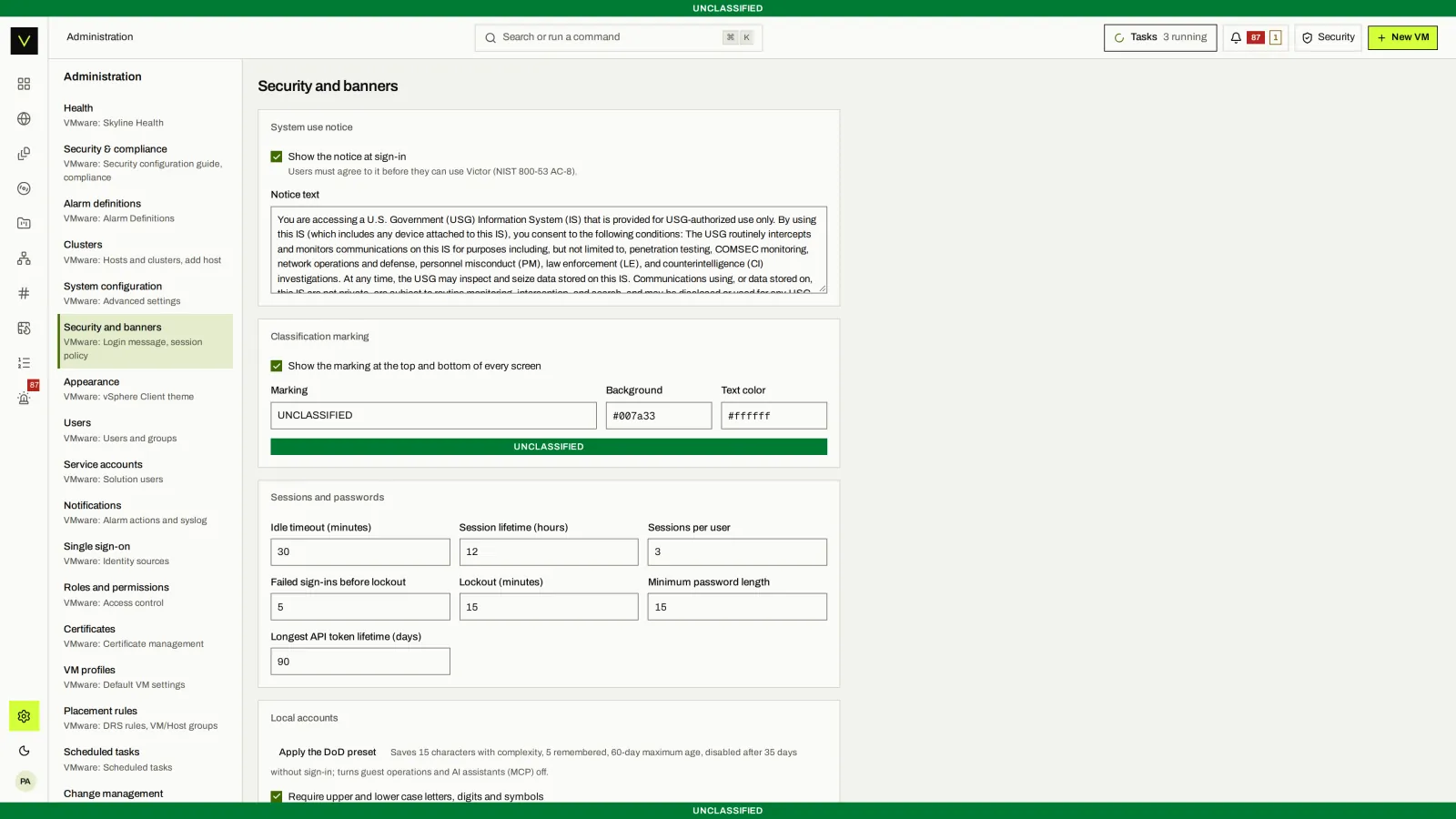Click the yellow badge showing 1
The height and width of the screenshot is (819, 1456).
1275,37
